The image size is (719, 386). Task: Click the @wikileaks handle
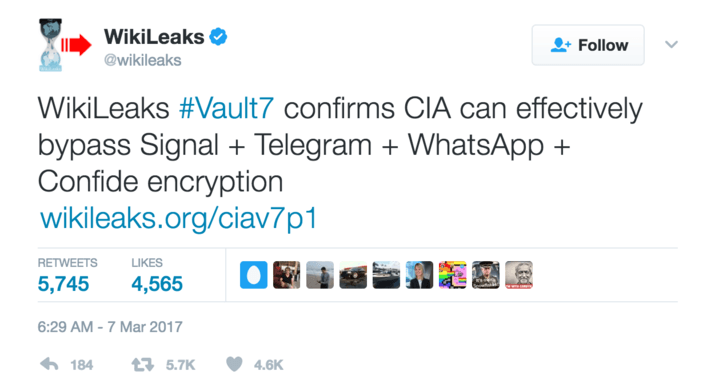click(143, 60)
